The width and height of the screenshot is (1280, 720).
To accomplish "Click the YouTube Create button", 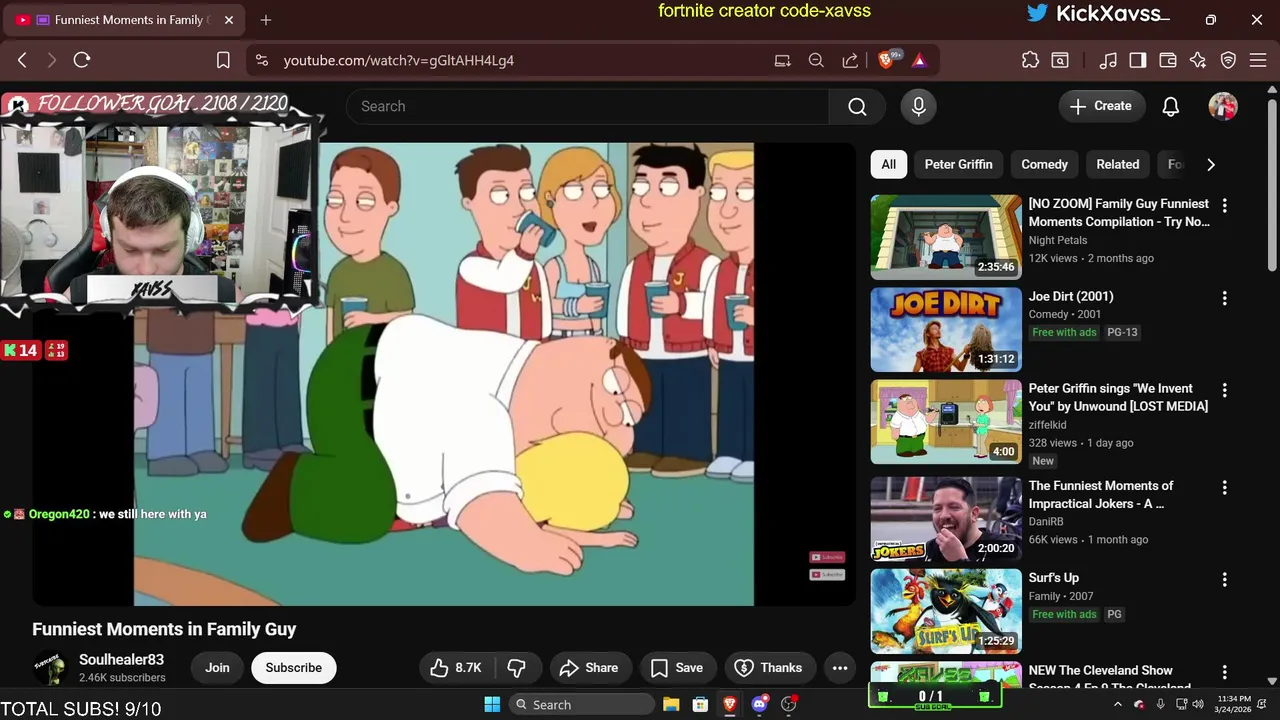I will (x=1101, y=106).
